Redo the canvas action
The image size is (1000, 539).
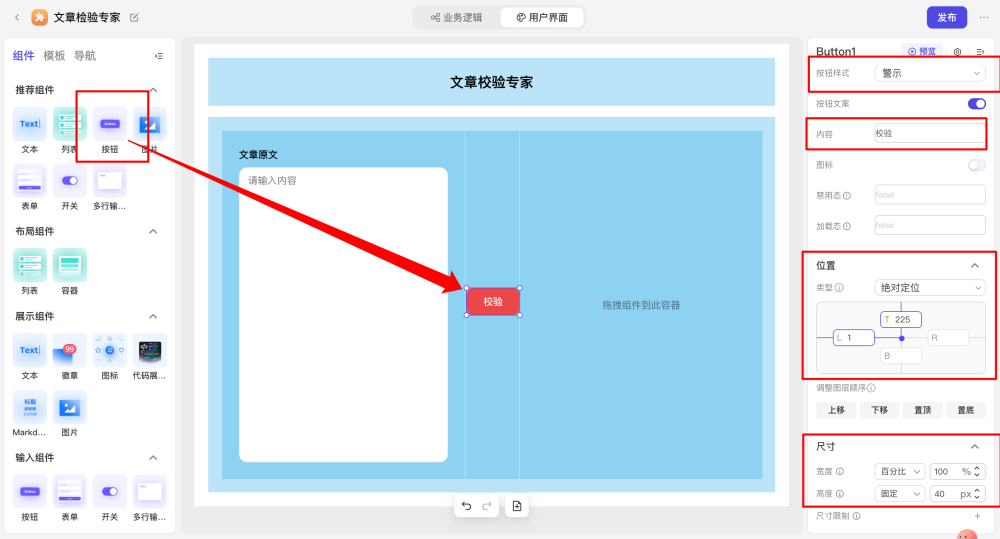coord(487,506)
